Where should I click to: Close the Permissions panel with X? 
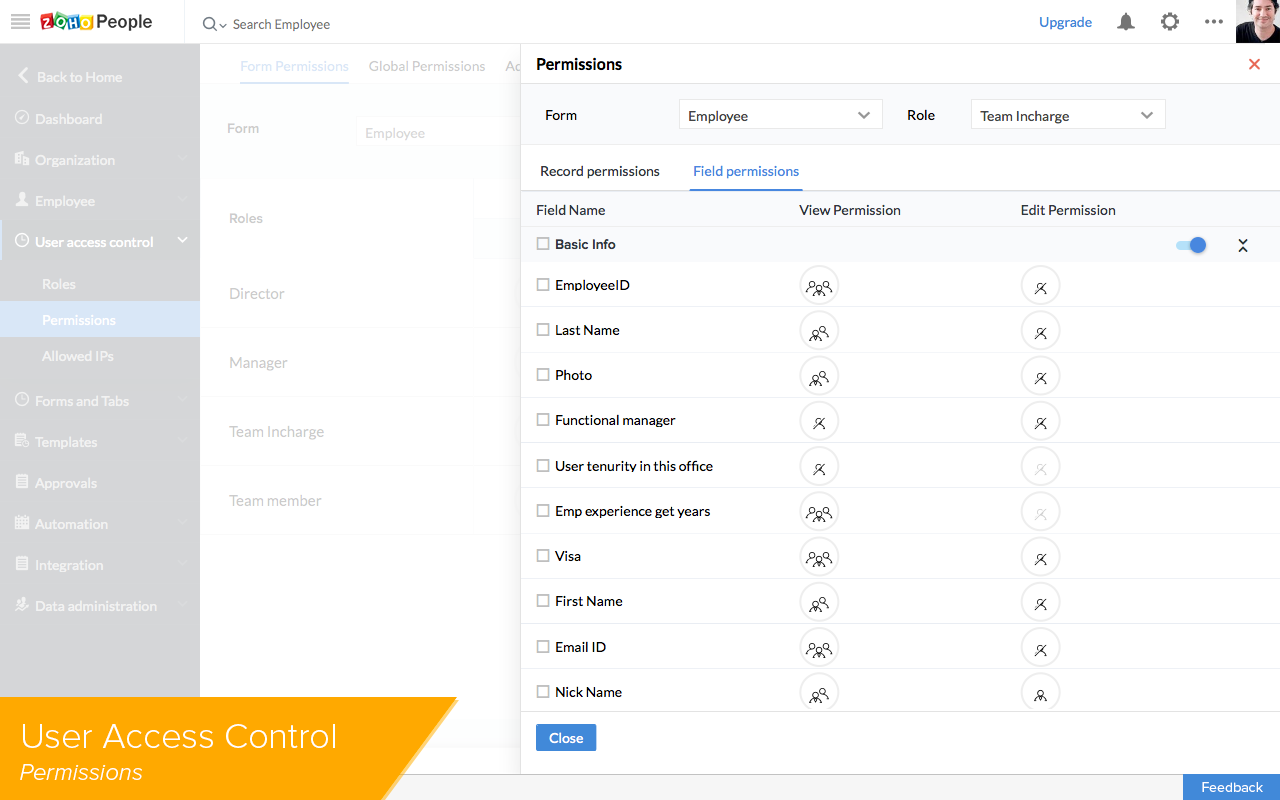(1254, 64)
